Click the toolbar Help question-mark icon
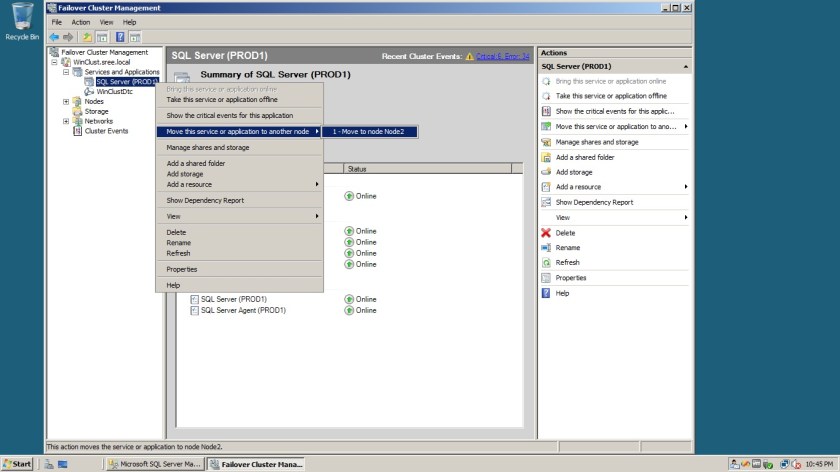Screen dimensions: 840x472 click(121, 37)
